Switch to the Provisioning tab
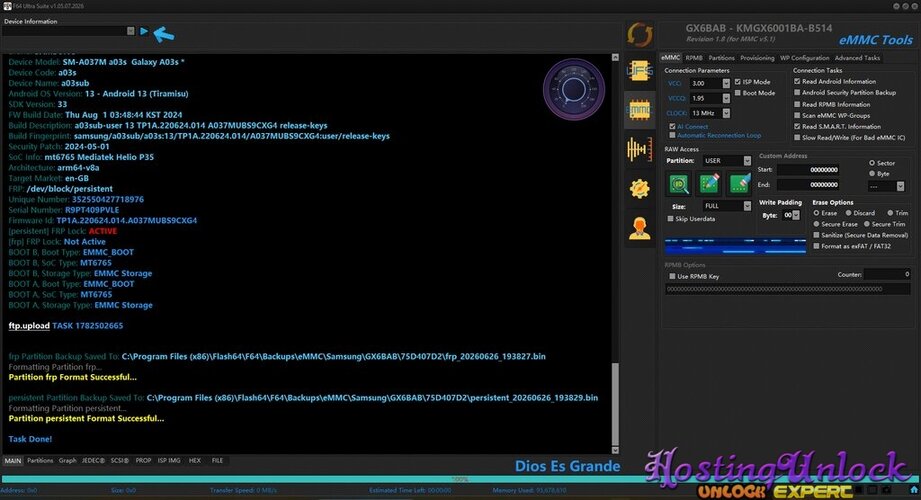This screenshot has height=500, width=921. pos(757,58)
